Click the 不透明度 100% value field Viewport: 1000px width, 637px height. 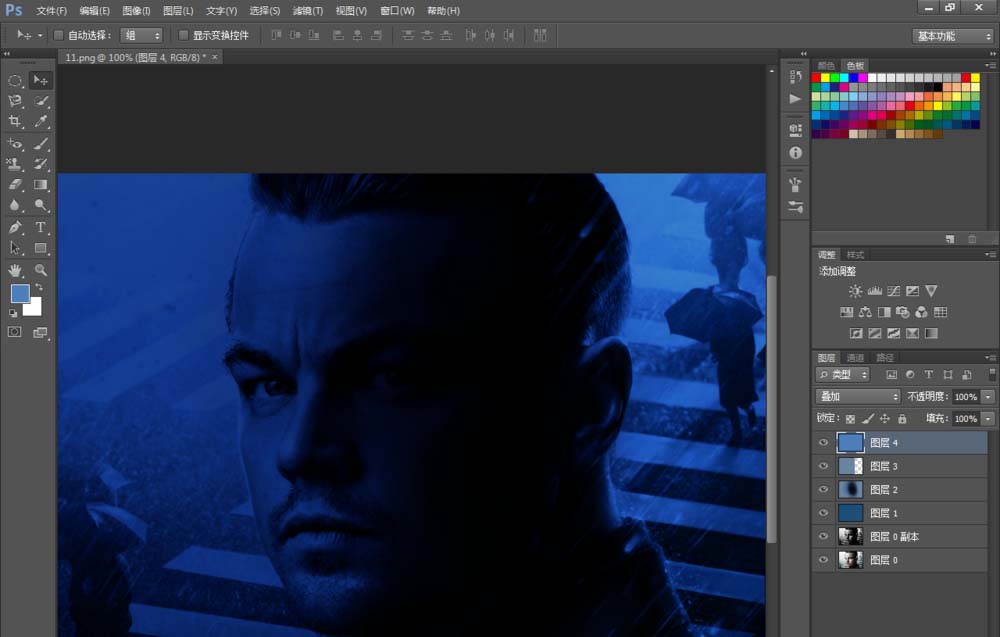point(966,397)
